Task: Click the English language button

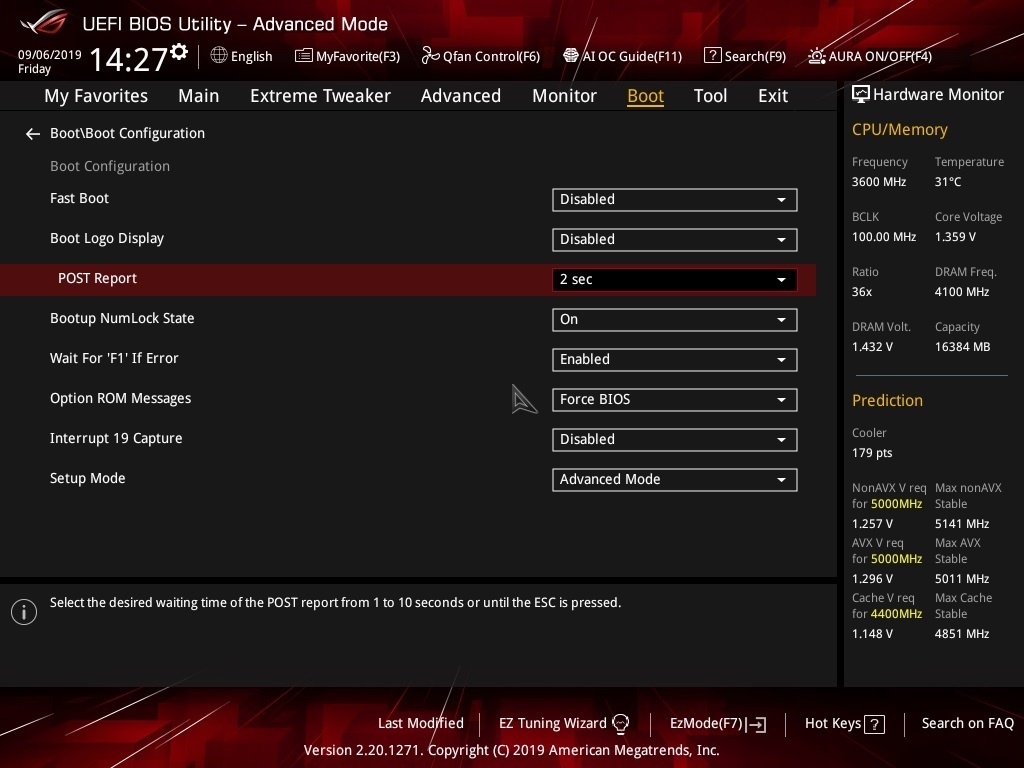Action: coord(242,56)
